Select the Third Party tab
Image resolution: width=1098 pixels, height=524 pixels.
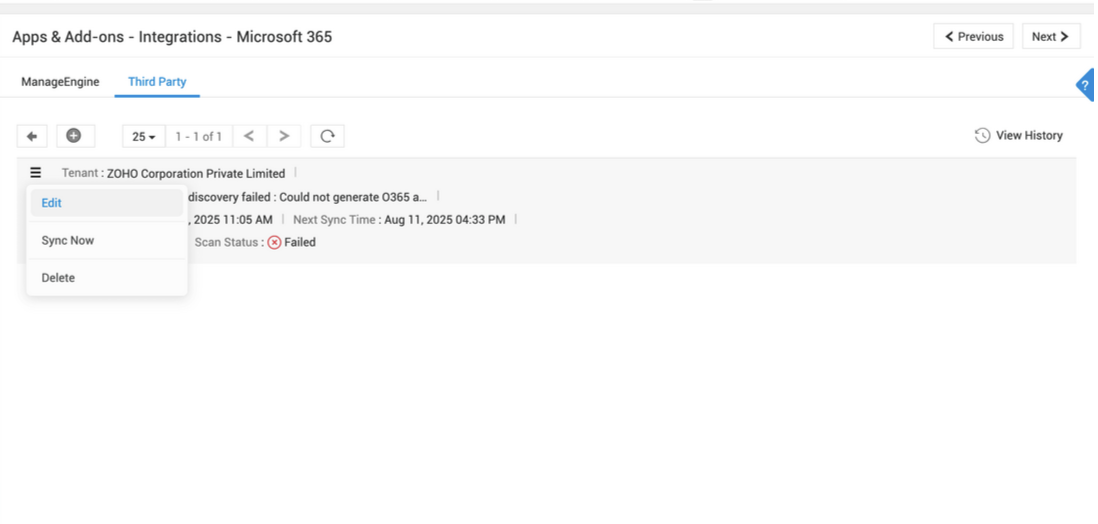157,82
